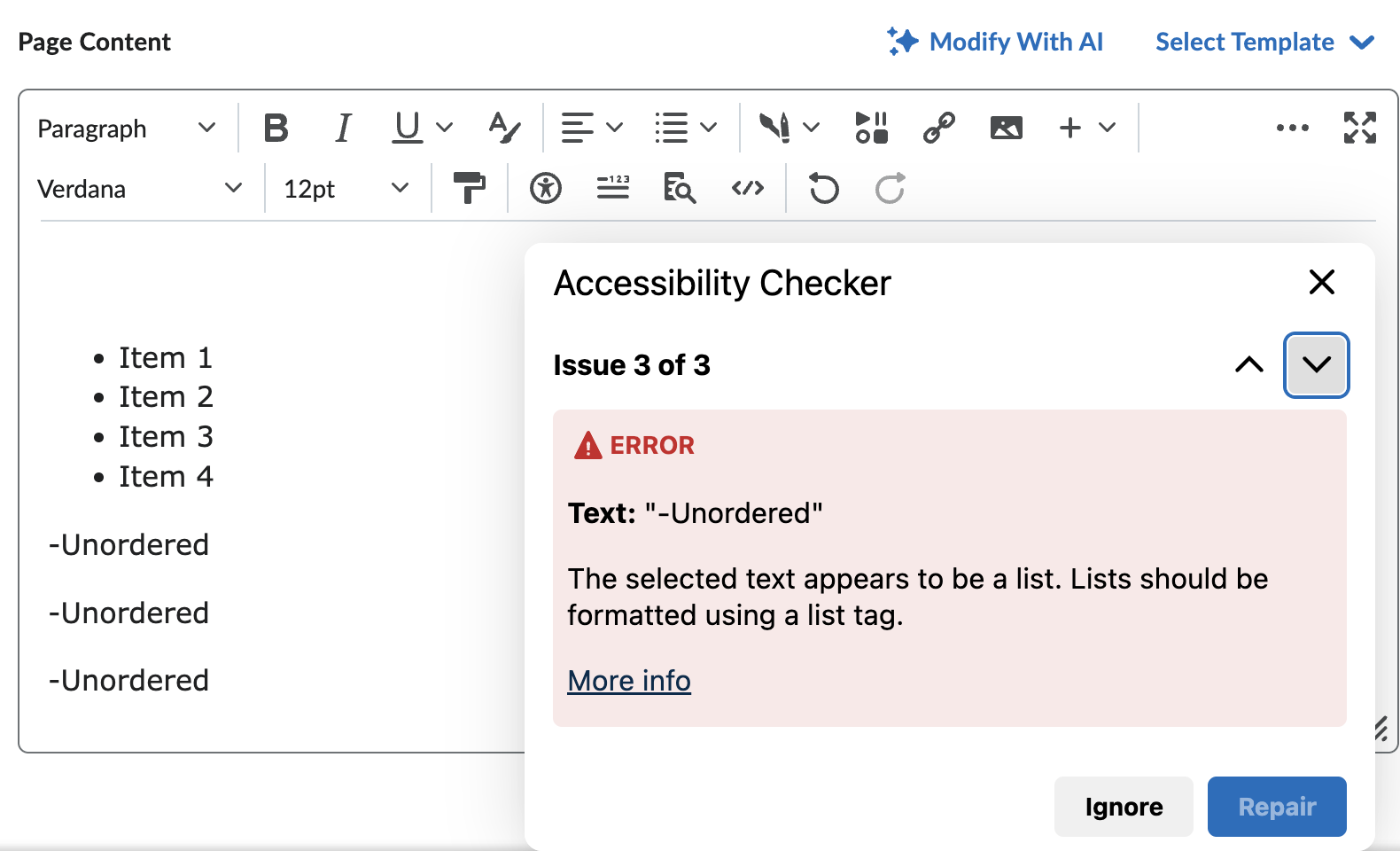Expand the equation options arrow

pos(811,129)
